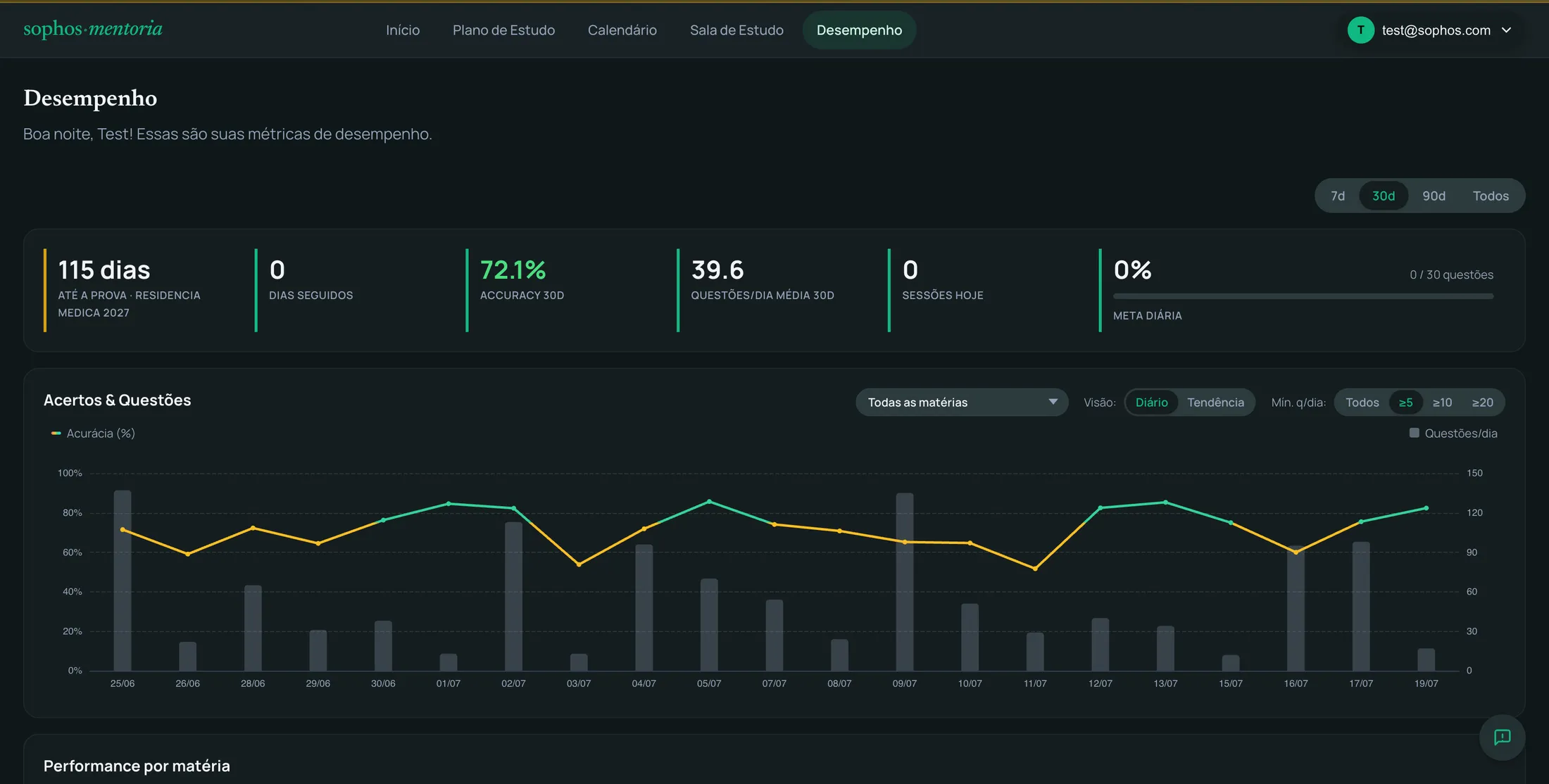Screen dimensions: 1549x784
Task: Select the Todos time range
Action: [x=1491, y=196]
